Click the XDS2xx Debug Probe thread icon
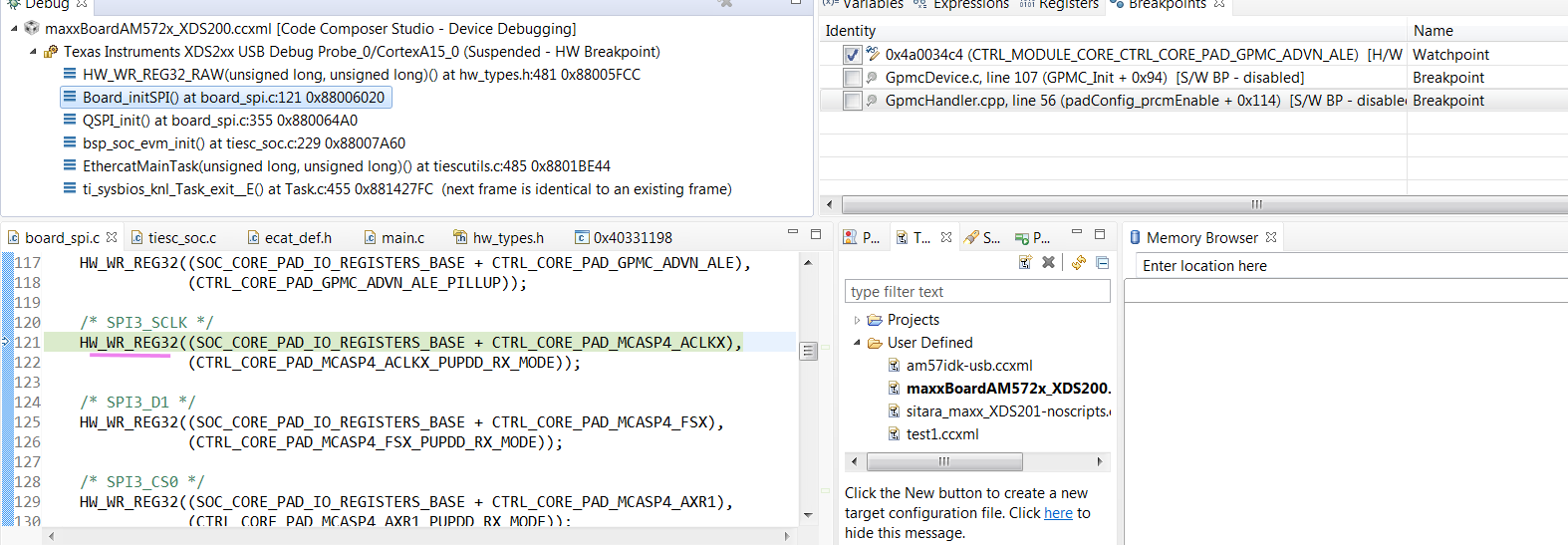 pyautogui.click(x=51, y=51)
